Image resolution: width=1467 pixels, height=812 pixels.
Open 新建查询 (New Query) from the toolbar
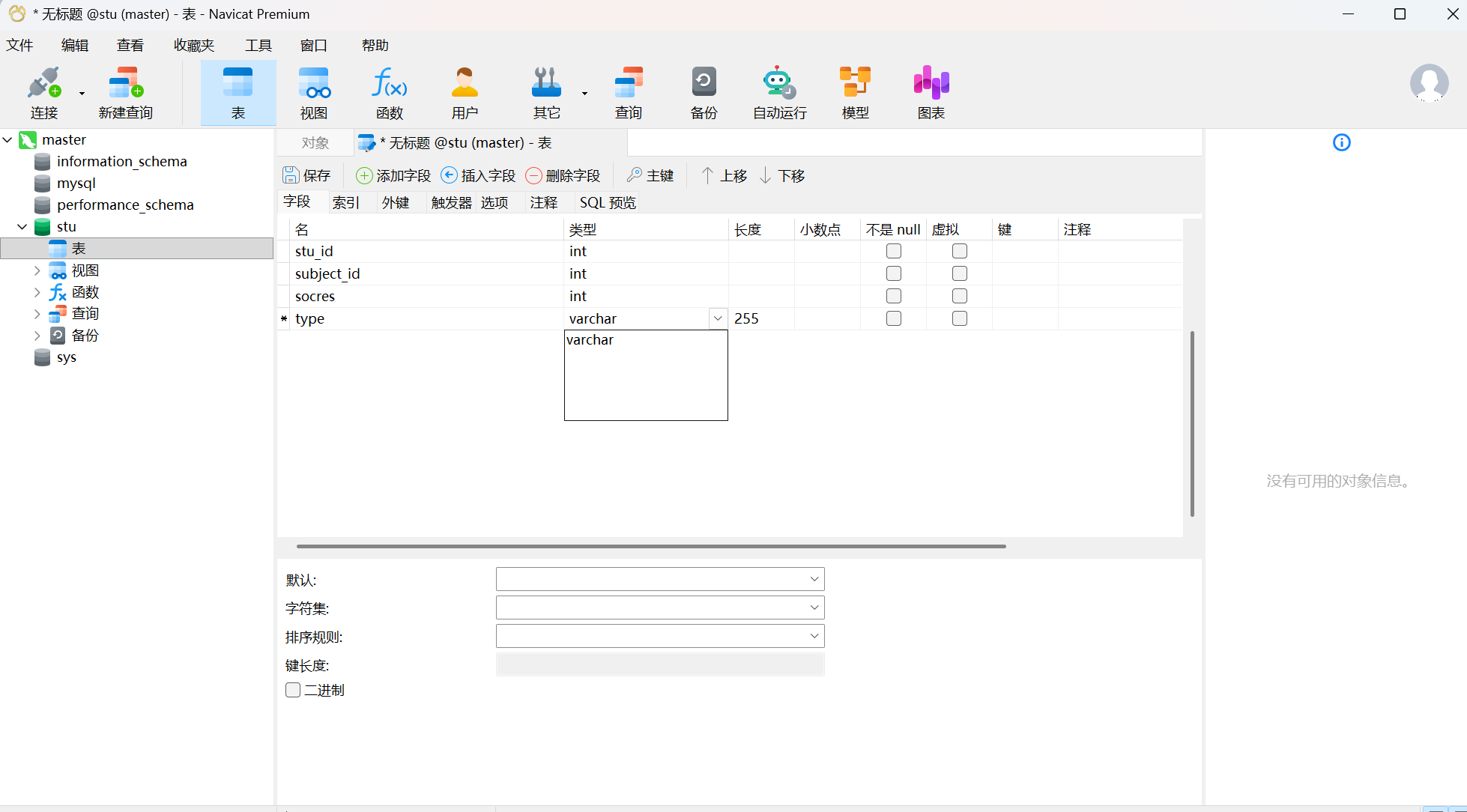(125, 84)
